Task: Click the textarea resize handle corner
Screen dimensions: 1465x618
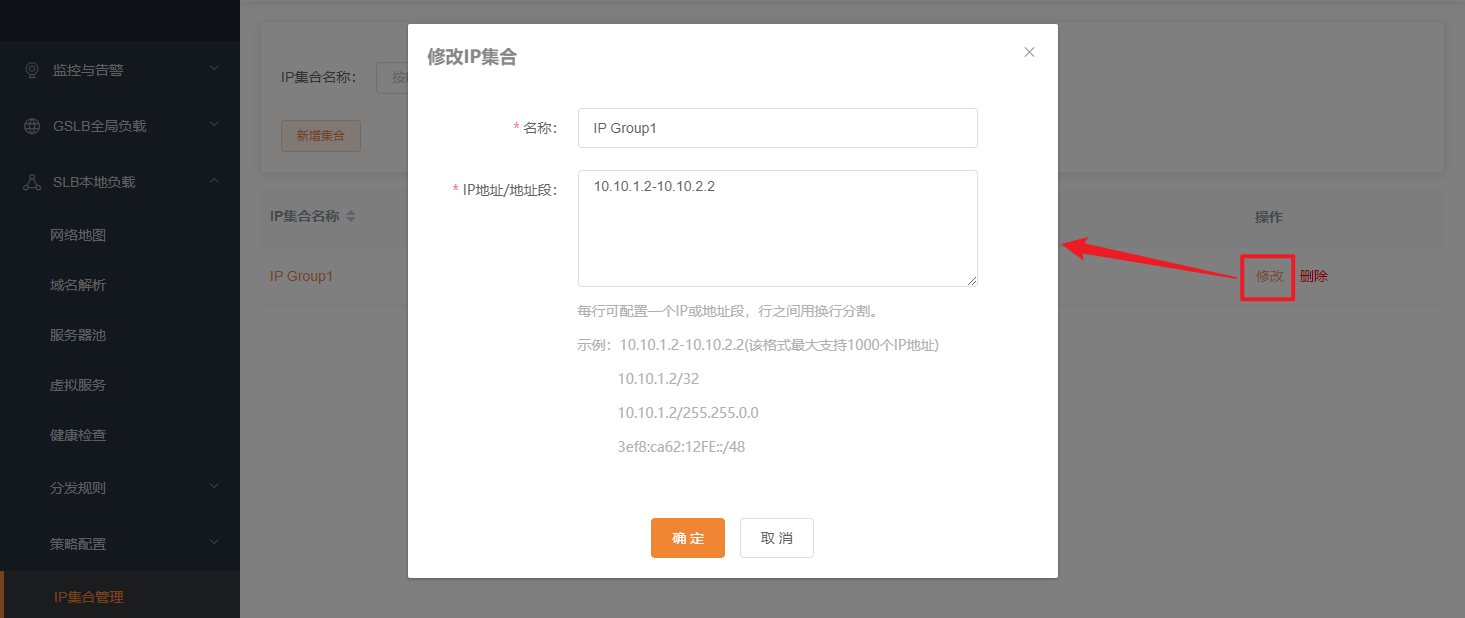Action: tap(971, 280)
